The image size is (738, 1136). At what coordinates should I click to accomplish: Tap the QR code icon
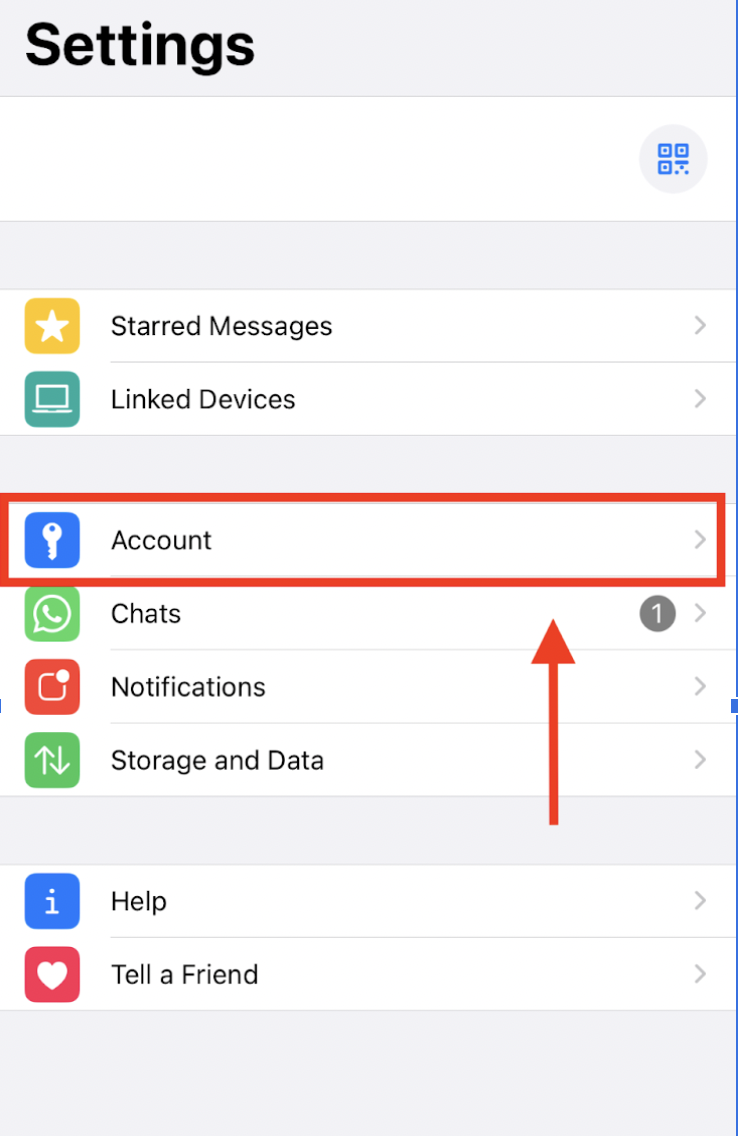coord(673,159)
